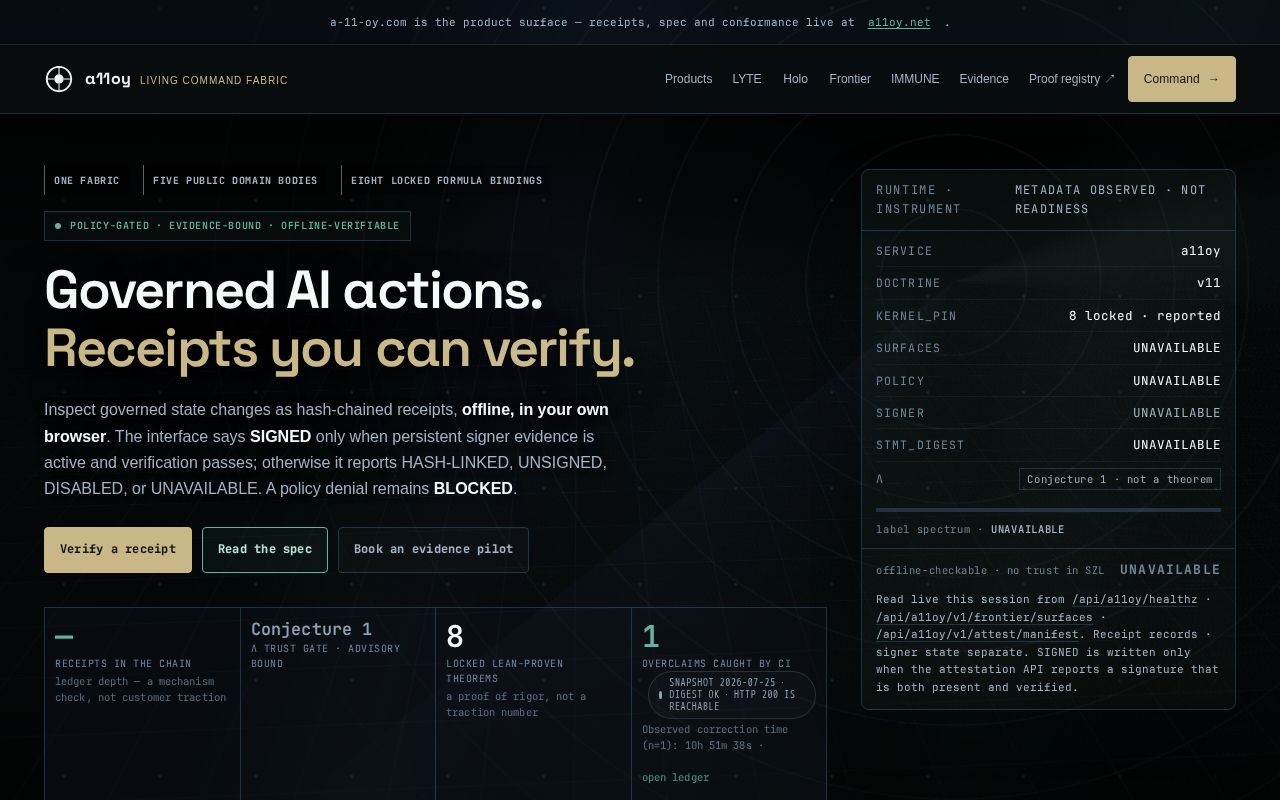Viewport: 1280px width, 800px height.
Task: Click the /api/a11oy/healthz endpoint link
Action: point(1134,600)
